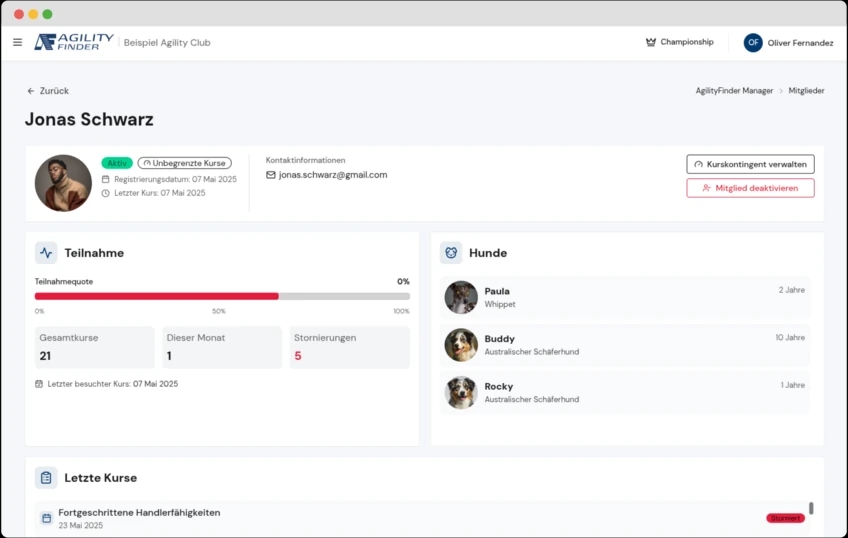Image resolution: width=848 pixels, height=538 pixels.
Task: Click Buddy's dog photo
Action: pyautogui.click(x=461, y=345)
